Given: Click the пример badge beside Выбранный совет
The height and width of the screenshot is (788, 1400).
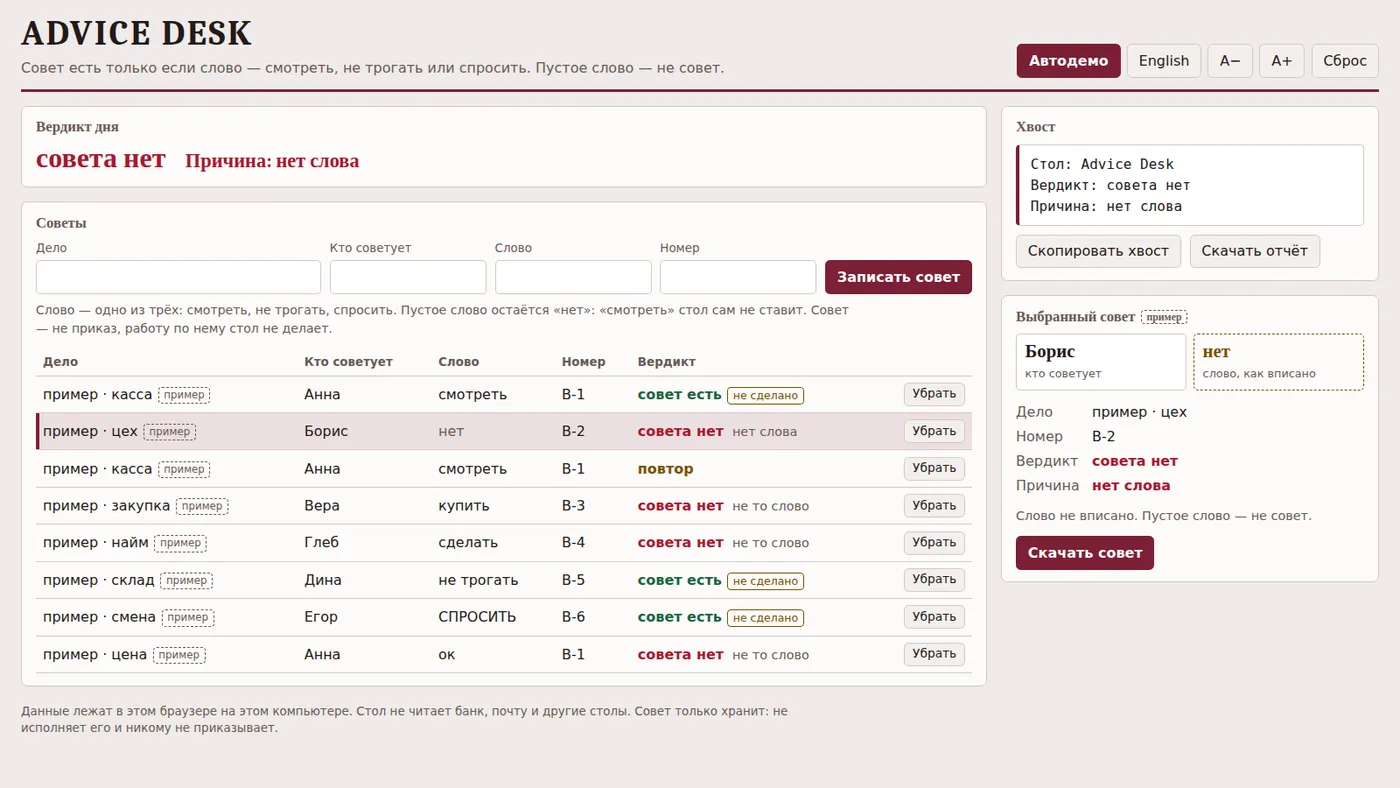Looking at the screenshot, I should [x=1164, y=317].
